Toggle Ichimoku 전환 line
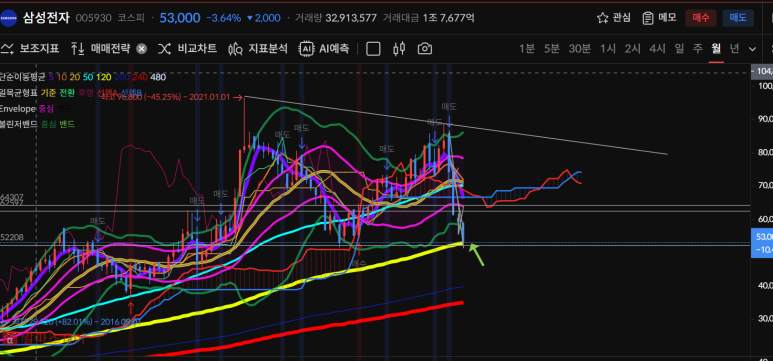This screenshot has width=773, height=361. [x=67, y=93]
